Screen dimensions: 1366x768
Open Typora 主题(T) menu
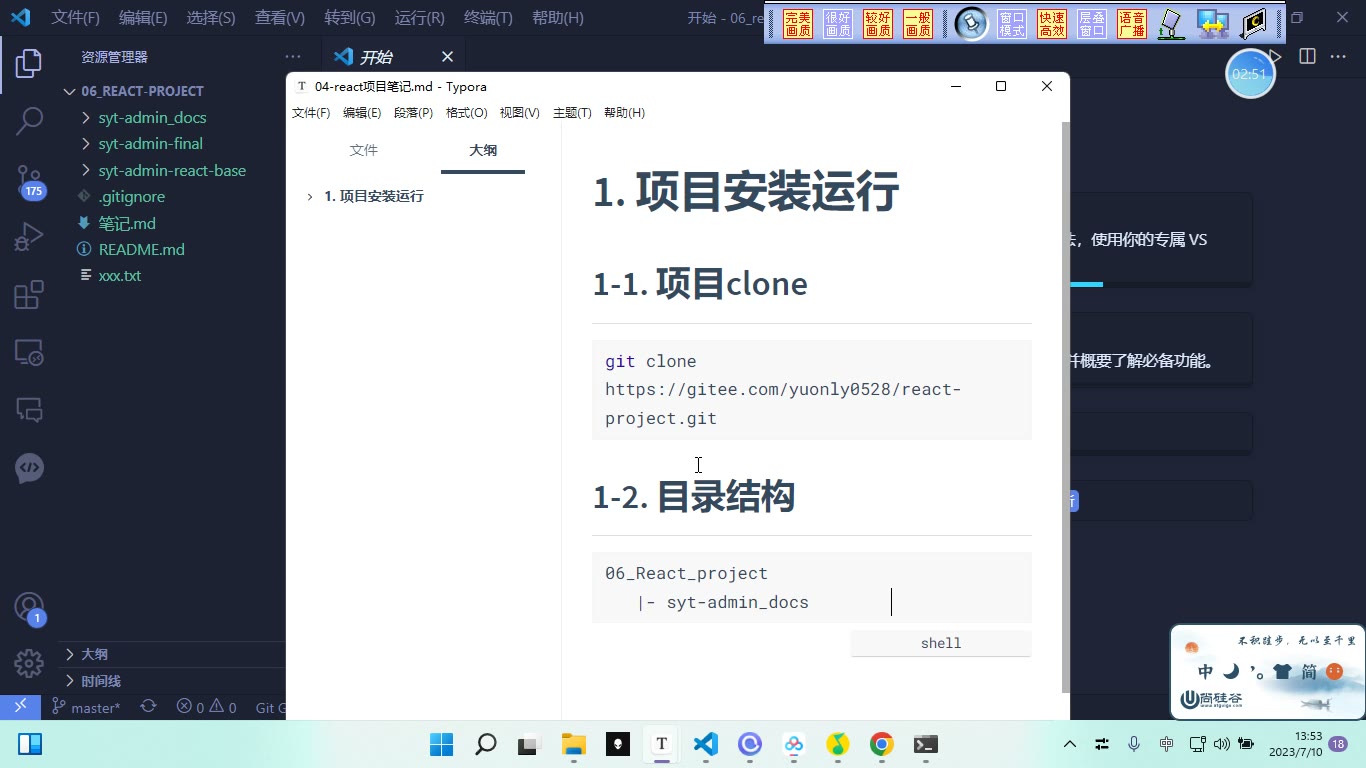click(x=572, y=113)
